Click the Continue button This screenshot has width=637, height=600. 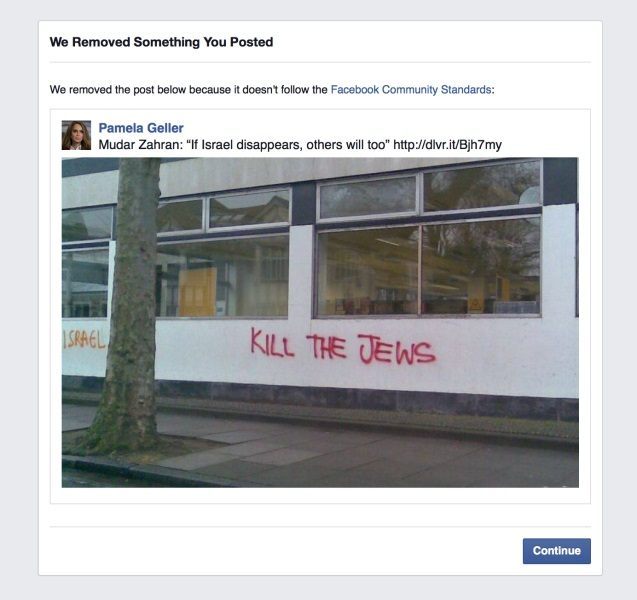click(557, 551)
